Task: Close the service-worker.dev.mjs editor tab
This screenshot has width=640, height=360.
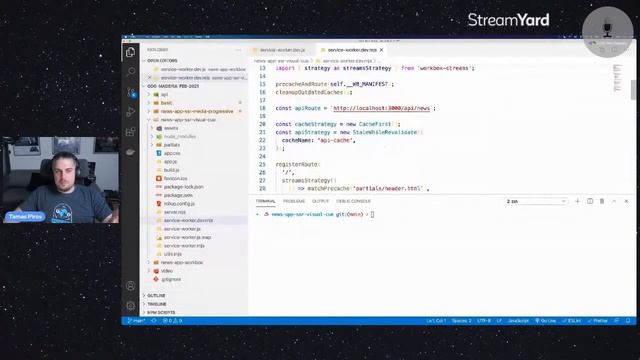Action: pyautogui.click(x=382, y=50)
